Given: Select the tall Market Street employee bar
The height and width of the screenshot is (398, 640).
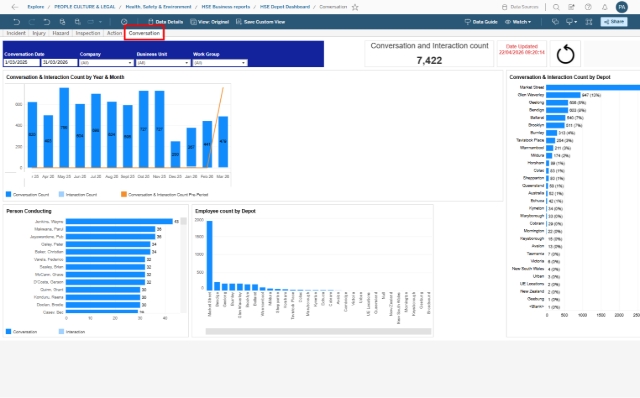Looking at the screenshot, I should (x=210, y=256).
